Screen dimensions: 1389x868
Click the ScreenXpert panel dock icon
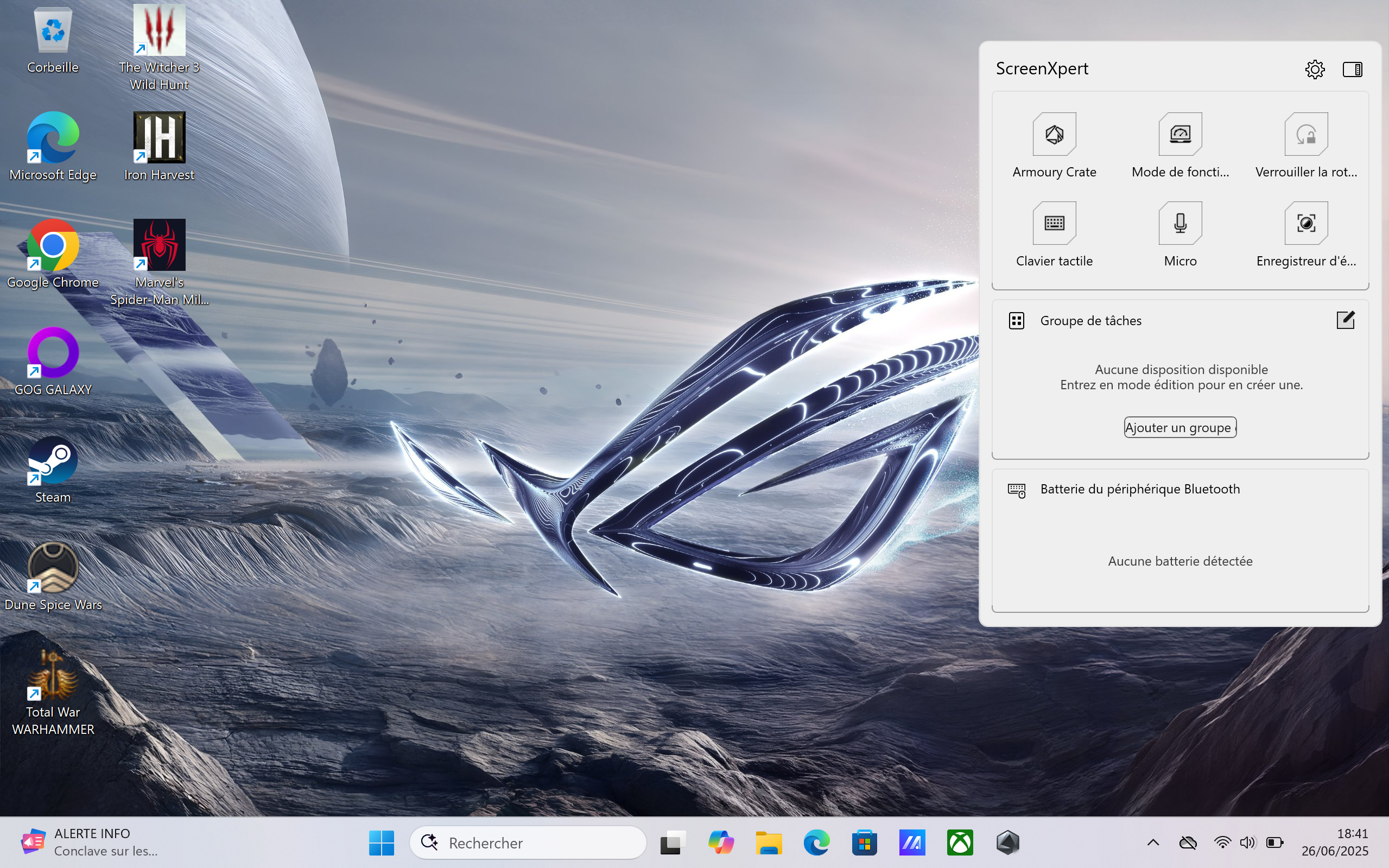tap(1352, 69)
